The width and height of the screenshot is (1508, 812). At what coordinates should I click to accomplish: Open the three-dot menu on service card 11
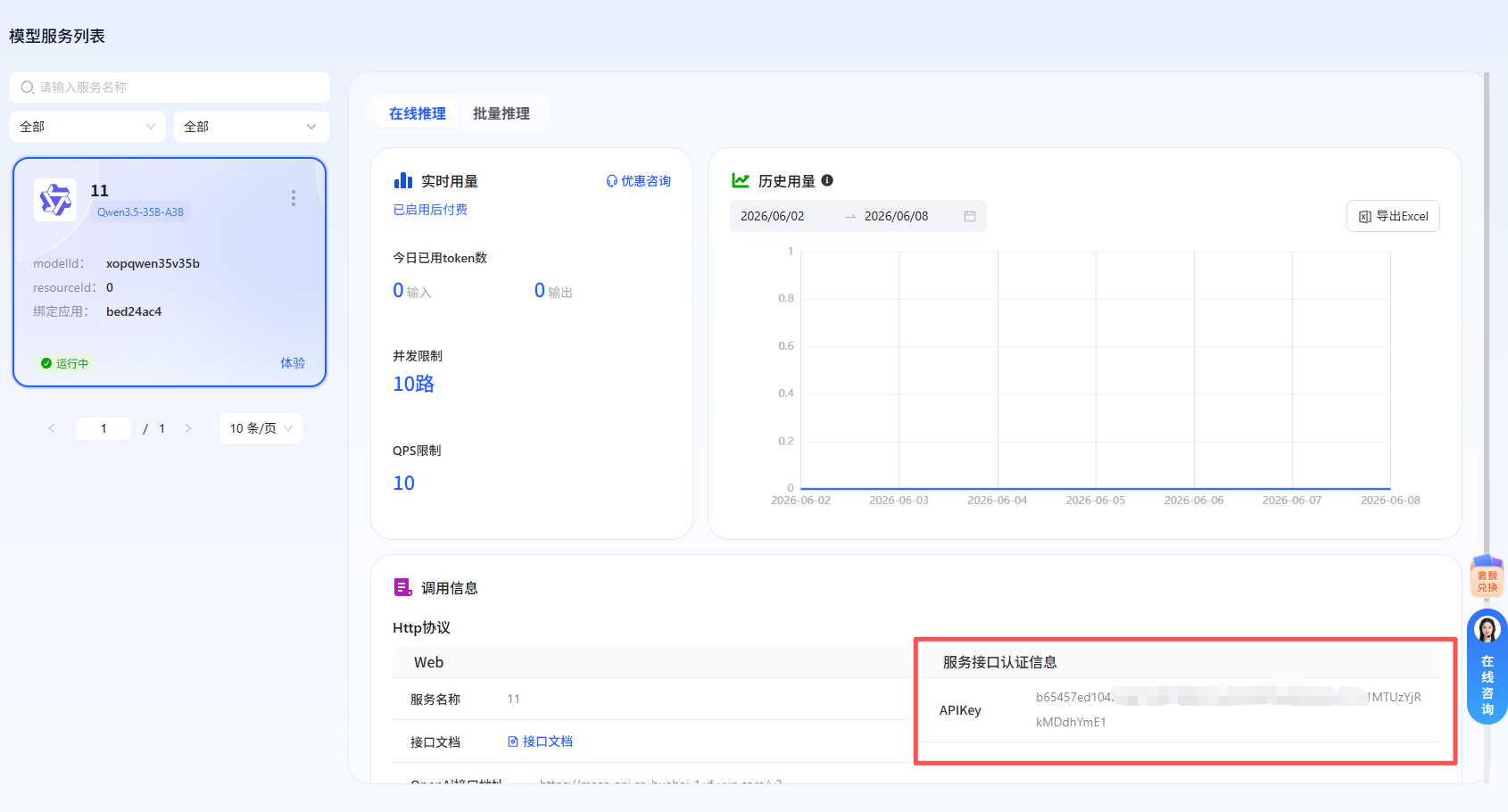coord(293,198)
